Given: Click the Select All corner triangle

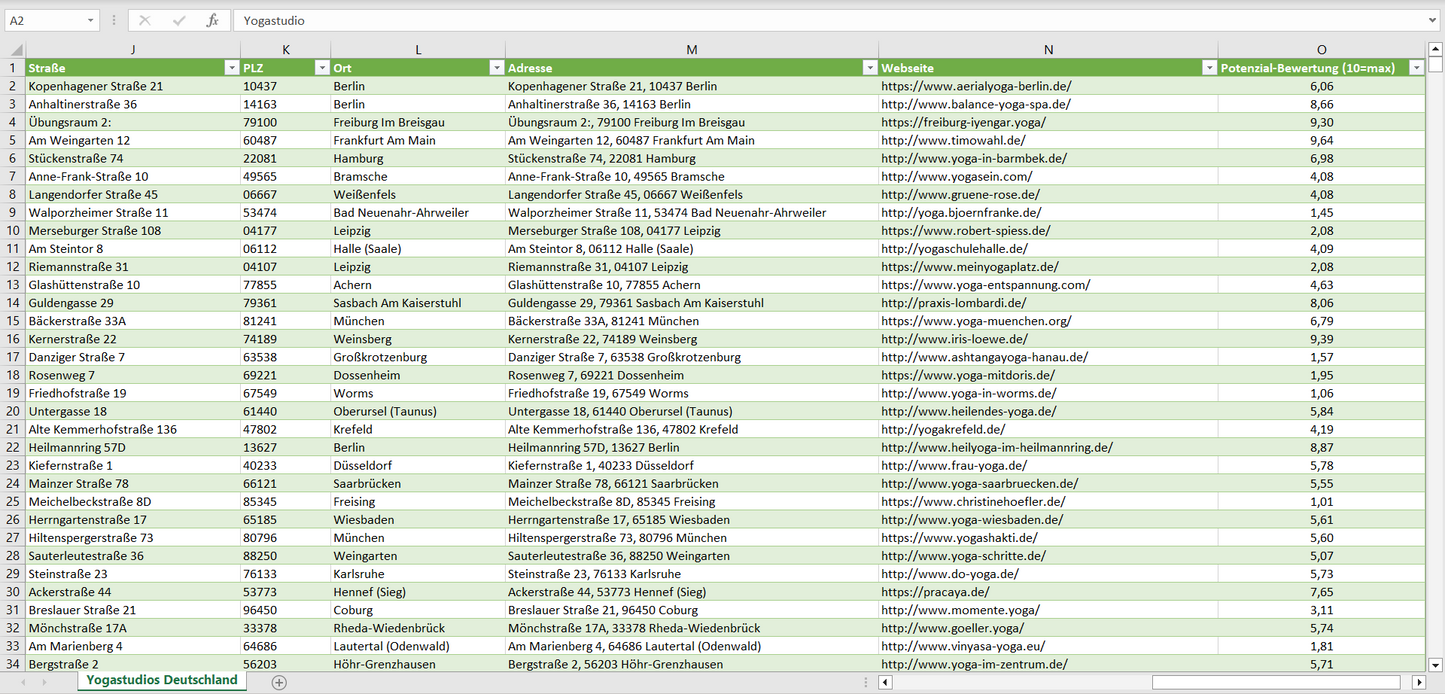Looking at the screenshot, I should 14,50.
